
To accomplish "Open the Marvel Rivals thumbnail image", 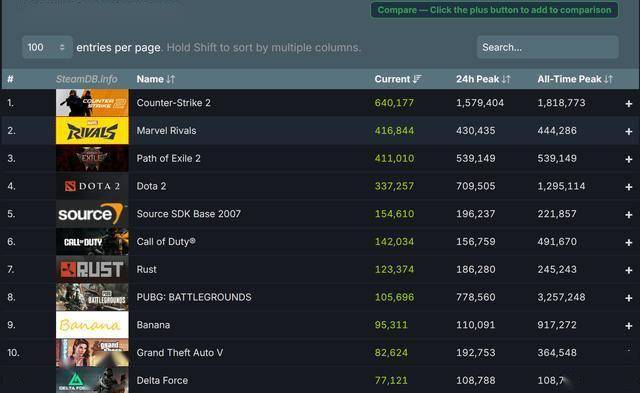I will point(92,131).
